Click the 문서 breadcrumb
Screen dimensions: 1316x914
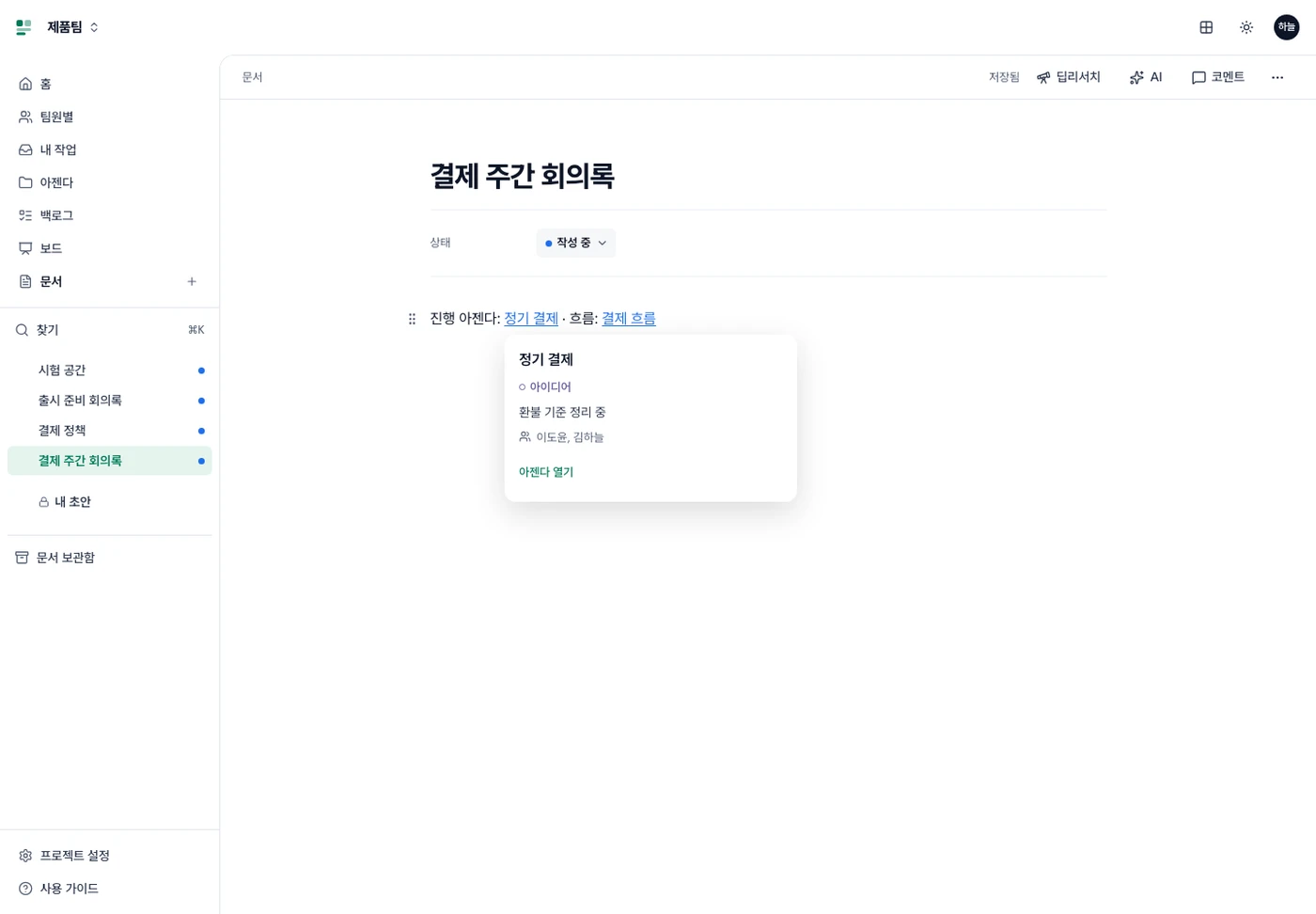pyautogui.click(x=252, y=77)
